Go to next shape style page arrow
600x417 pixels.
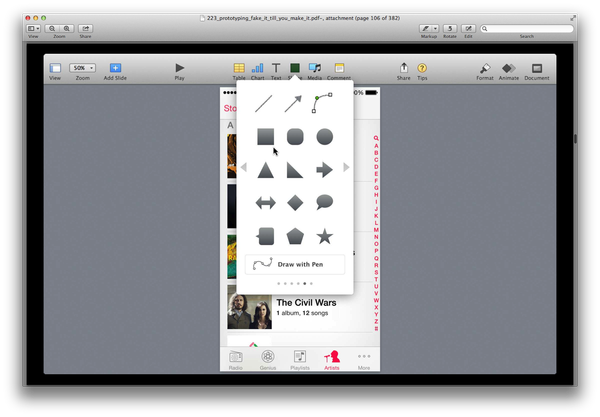346,168
